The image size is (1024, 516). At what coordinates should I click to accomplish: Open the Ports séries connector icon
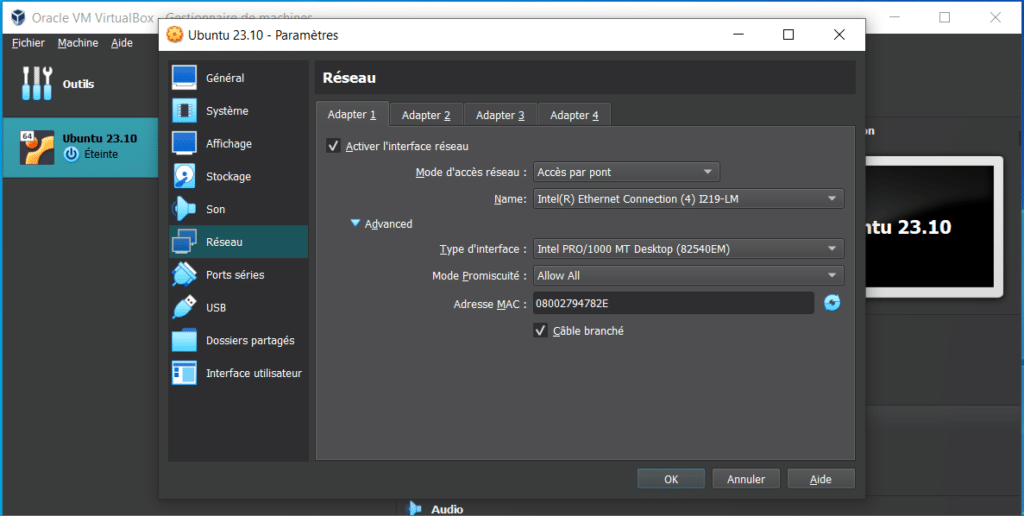pyautogui.click(x=184, y=274)
